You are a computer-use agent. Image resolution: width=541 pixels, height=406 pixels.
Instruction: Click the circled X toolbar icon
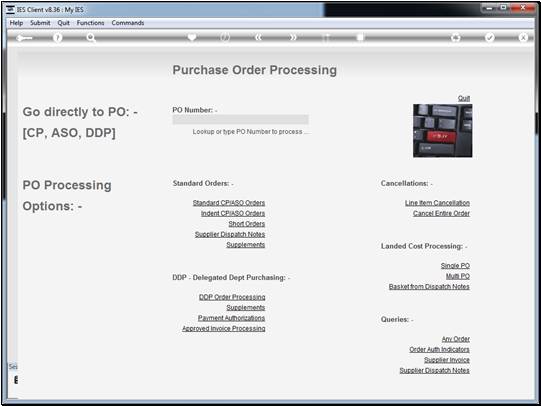pos(523,37)
